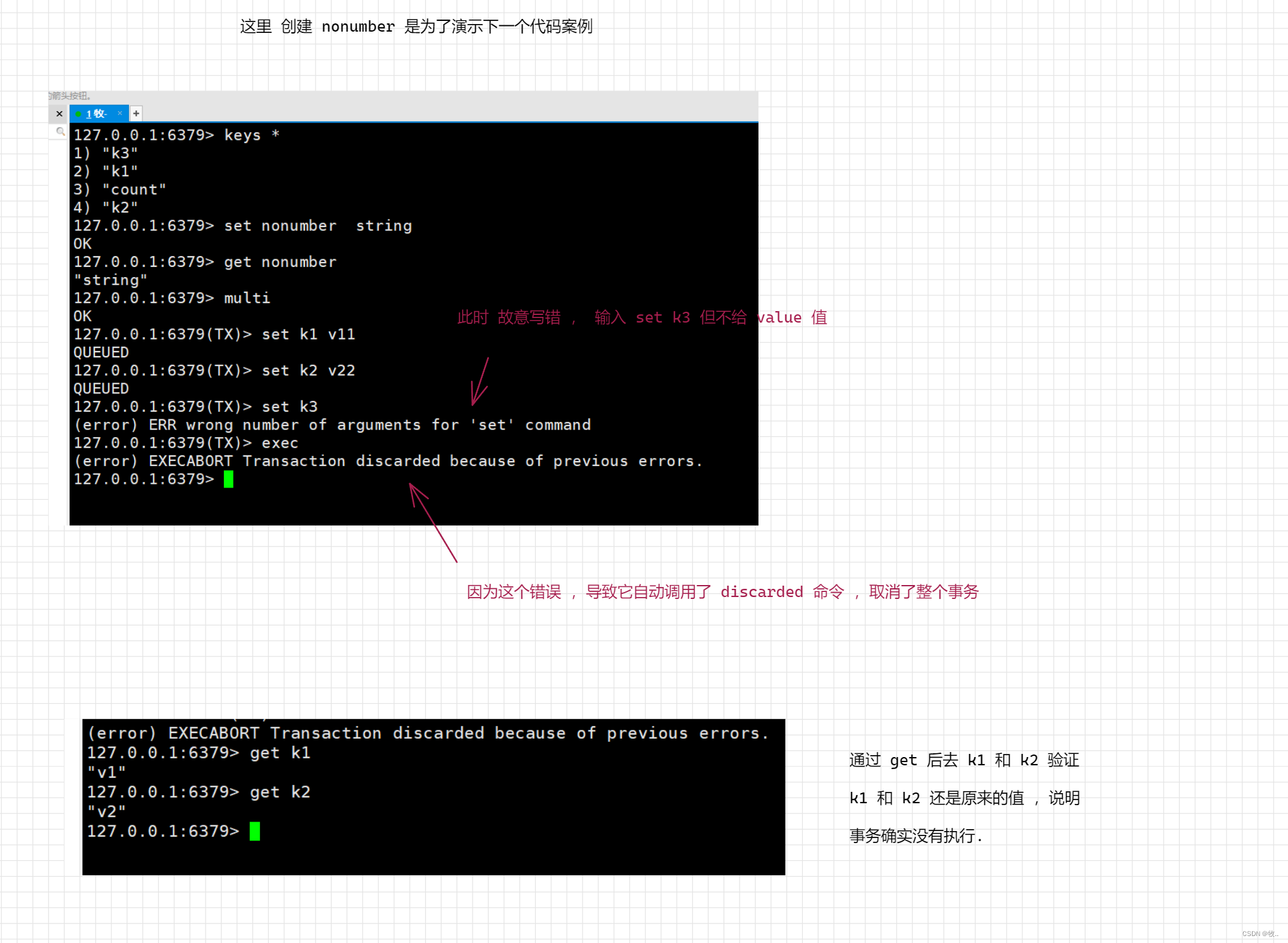Click the note '事务确实没有执行.'
Image resolution: width=1288 pixels, height=943 pixels.
click(x=916, y=836)
